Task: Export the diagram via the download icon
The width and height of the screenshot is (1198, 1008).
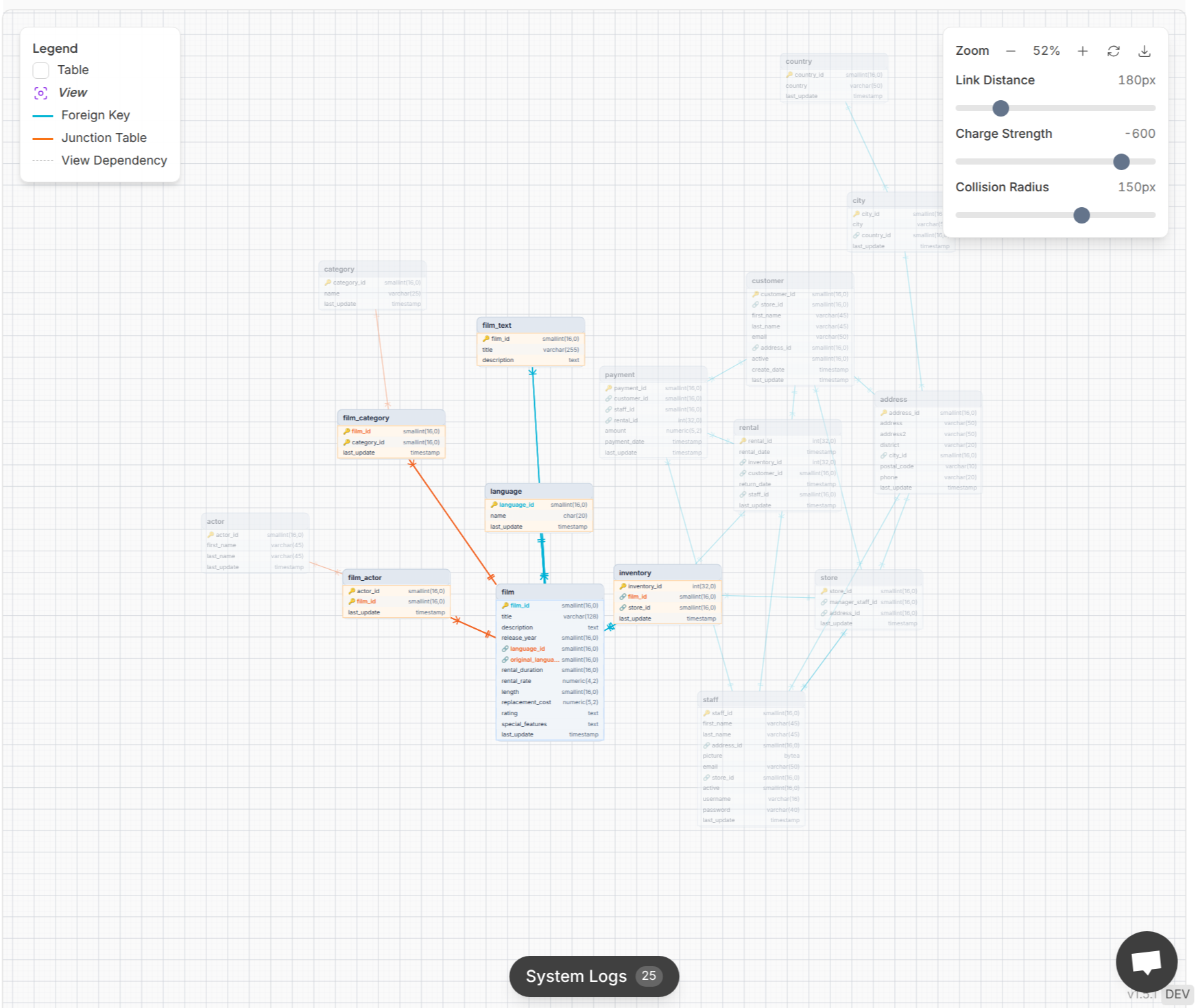Action: tap(1145, 51)
